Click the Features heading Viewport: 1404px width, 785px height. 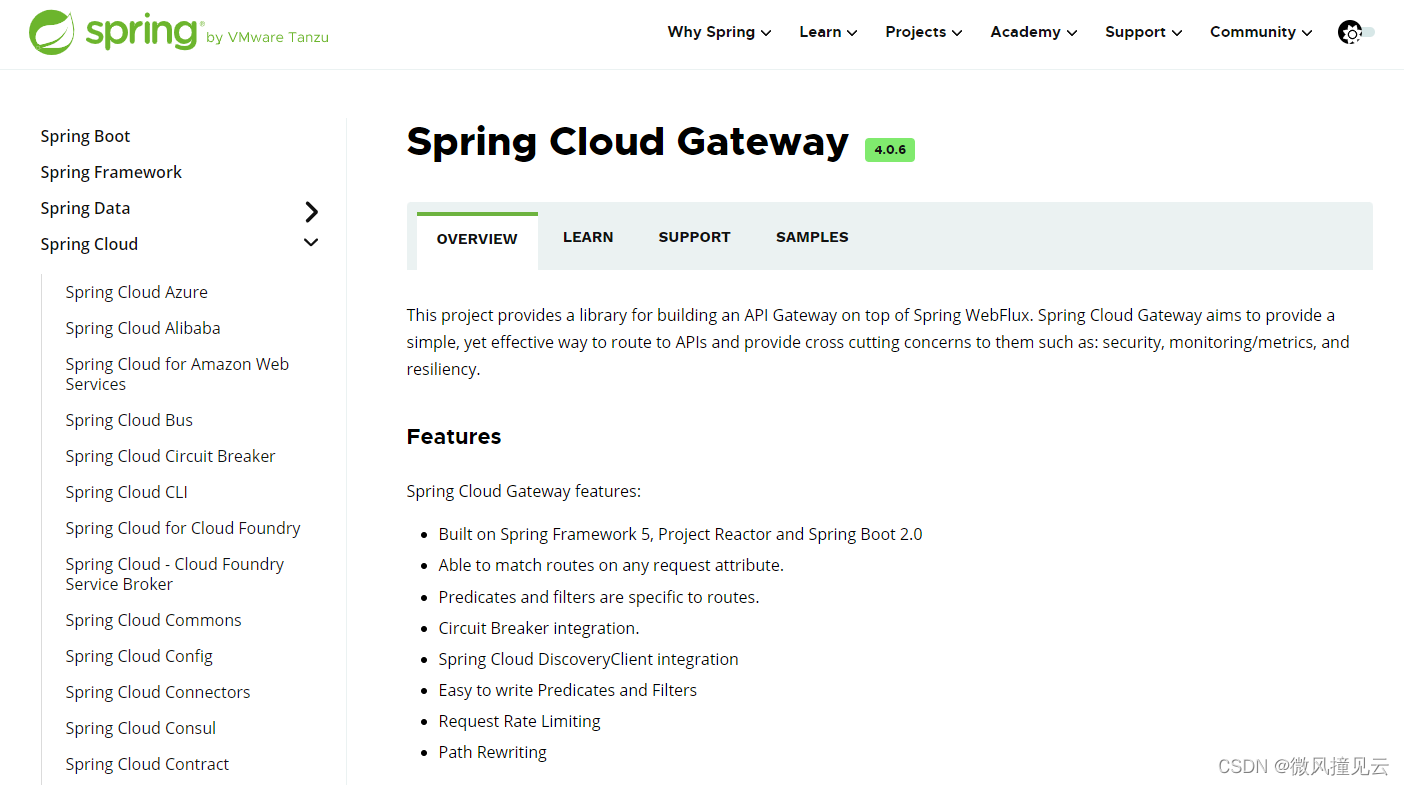pos(454,437)
